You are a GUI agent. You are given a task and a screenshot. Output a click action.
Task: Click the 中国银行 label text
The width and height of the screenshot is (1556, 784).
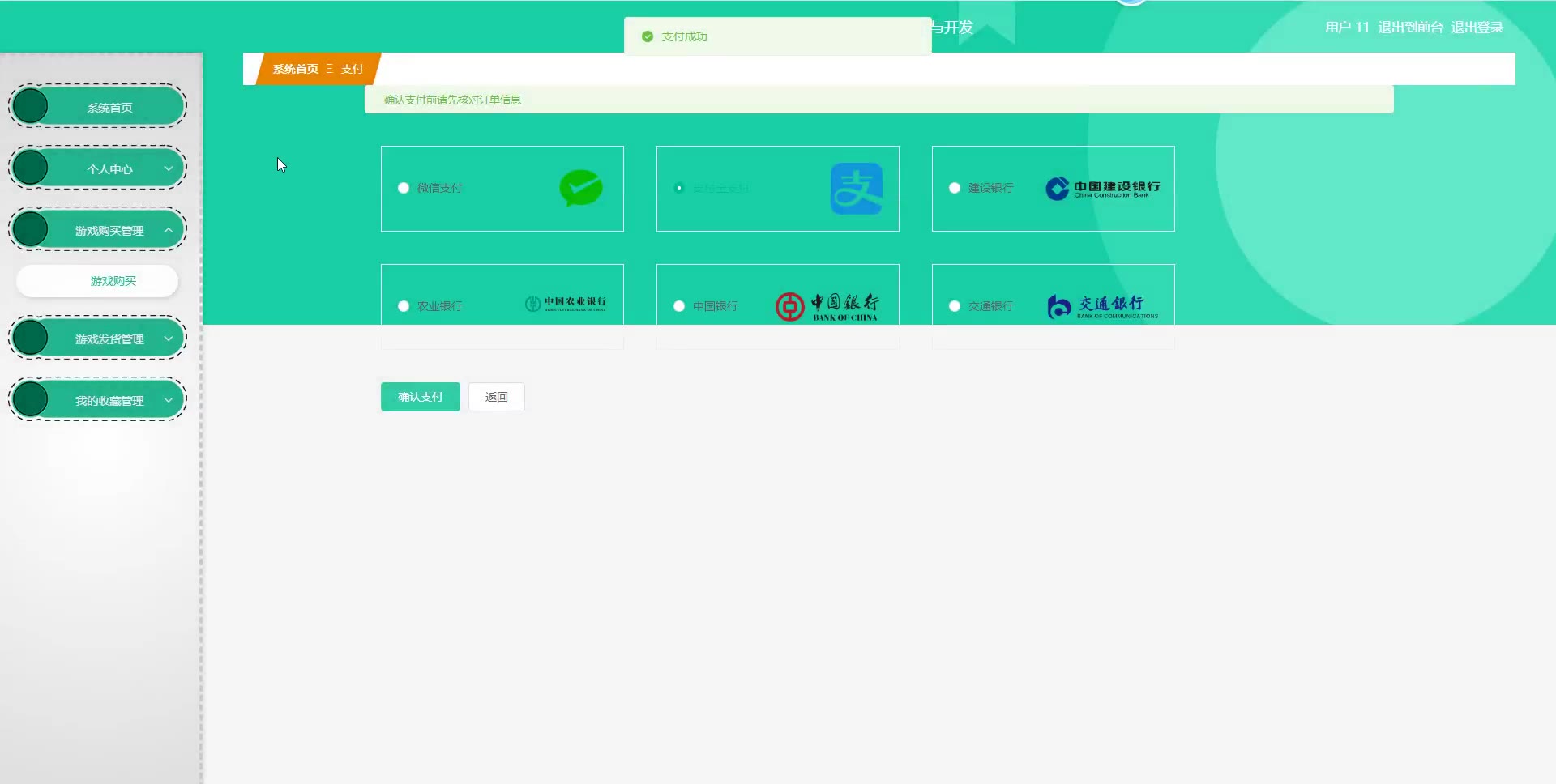715,306
